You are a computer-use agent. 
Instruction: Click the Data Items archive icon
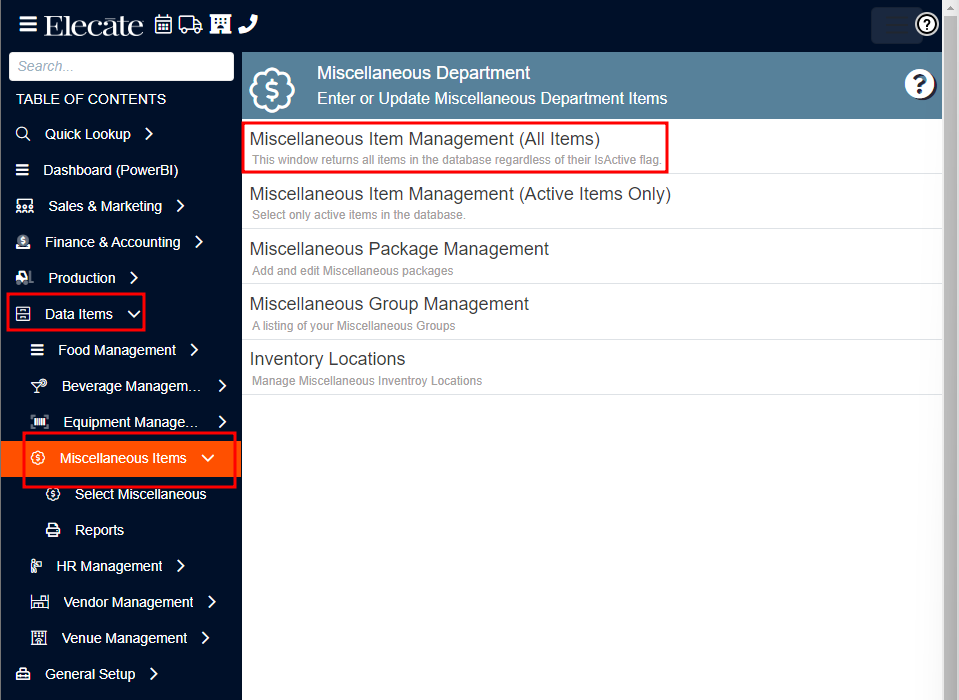point(23,314)
